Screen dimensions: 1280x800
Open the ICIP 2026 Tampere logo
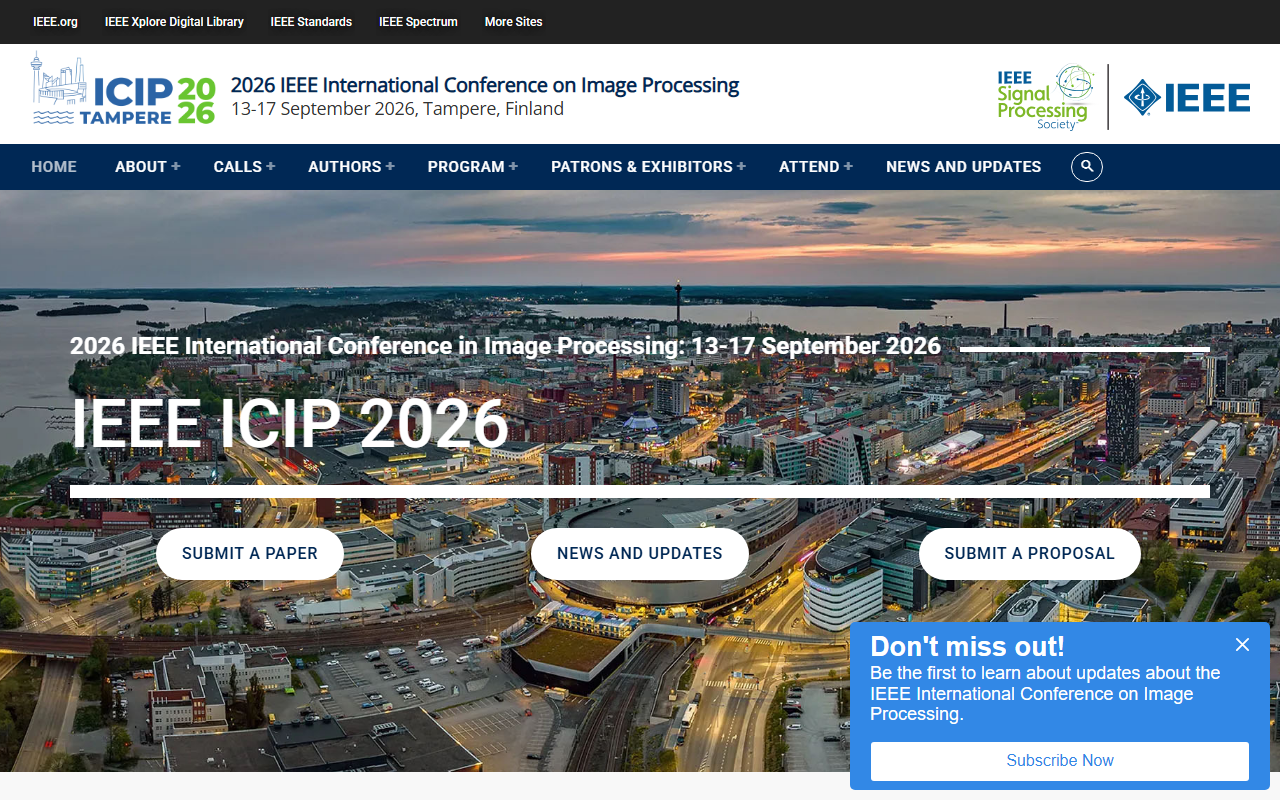124,90
